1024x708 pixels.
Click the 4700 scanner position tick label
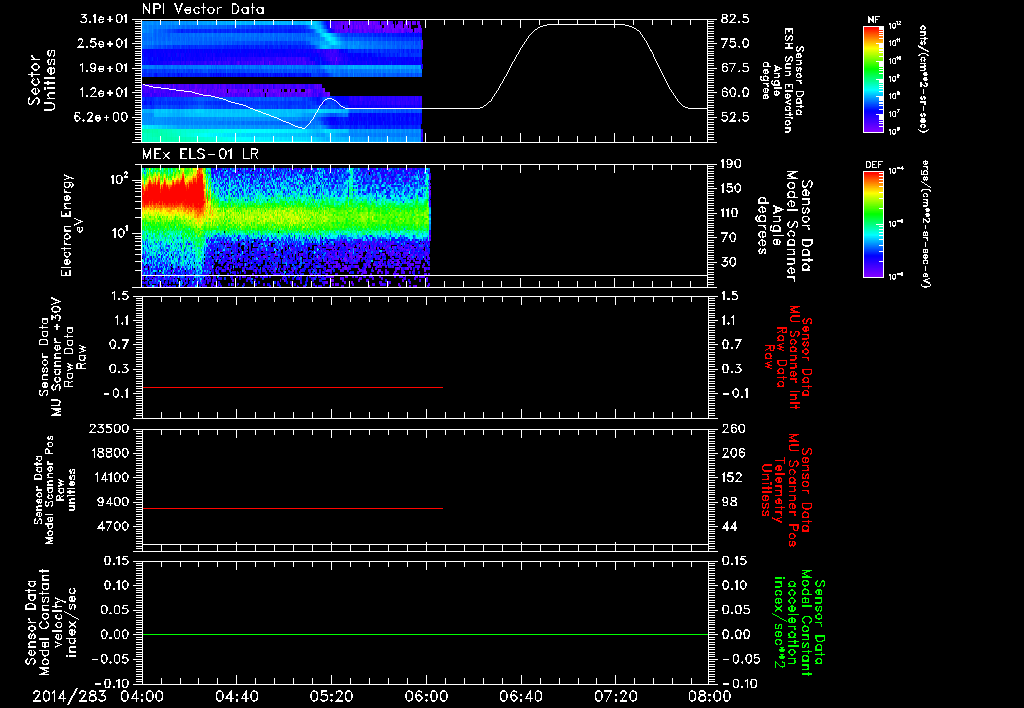(x=112, y=526)
